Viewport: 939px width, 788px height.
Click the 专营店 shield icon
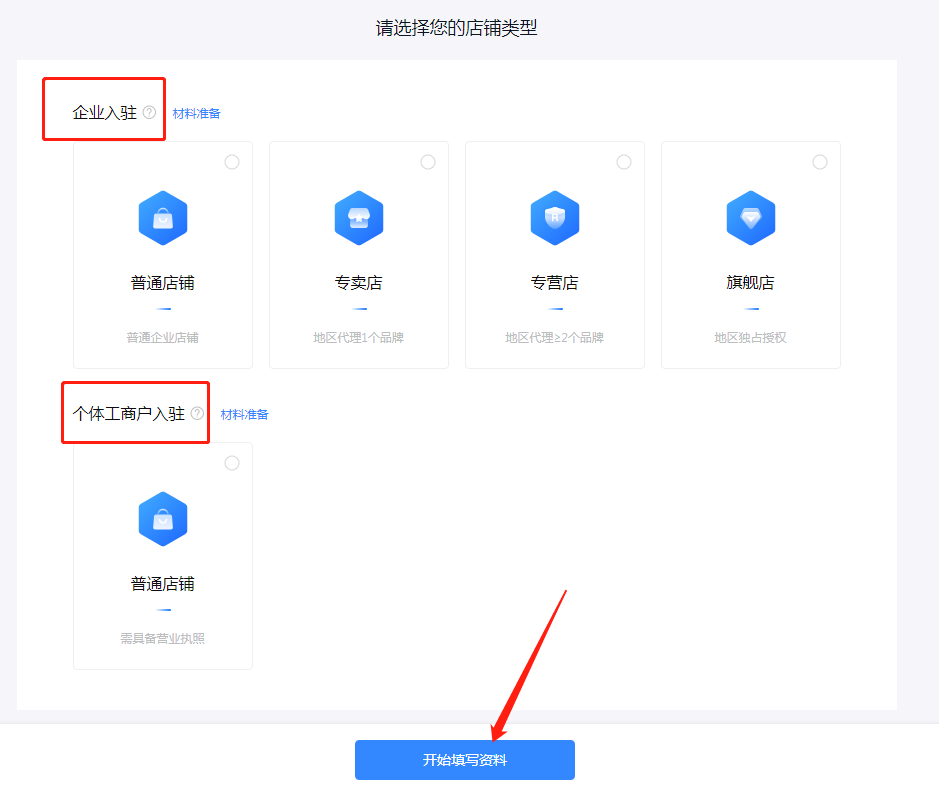point(554,217)
